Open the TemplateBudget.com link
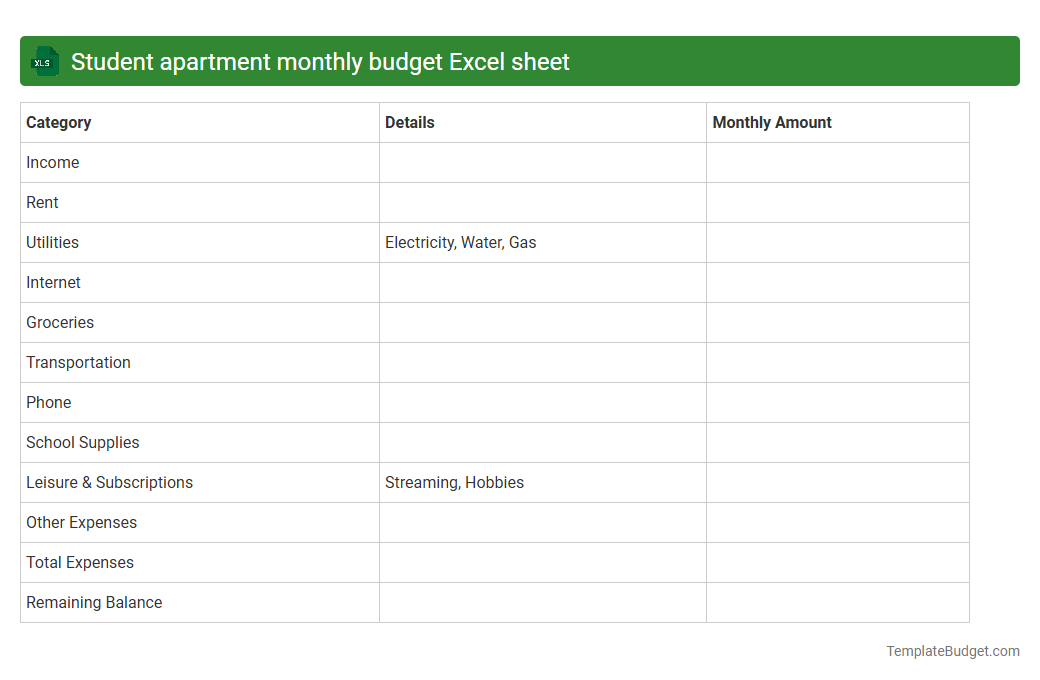The height and width of the screenshot is (680, 1040). (952, 651)
